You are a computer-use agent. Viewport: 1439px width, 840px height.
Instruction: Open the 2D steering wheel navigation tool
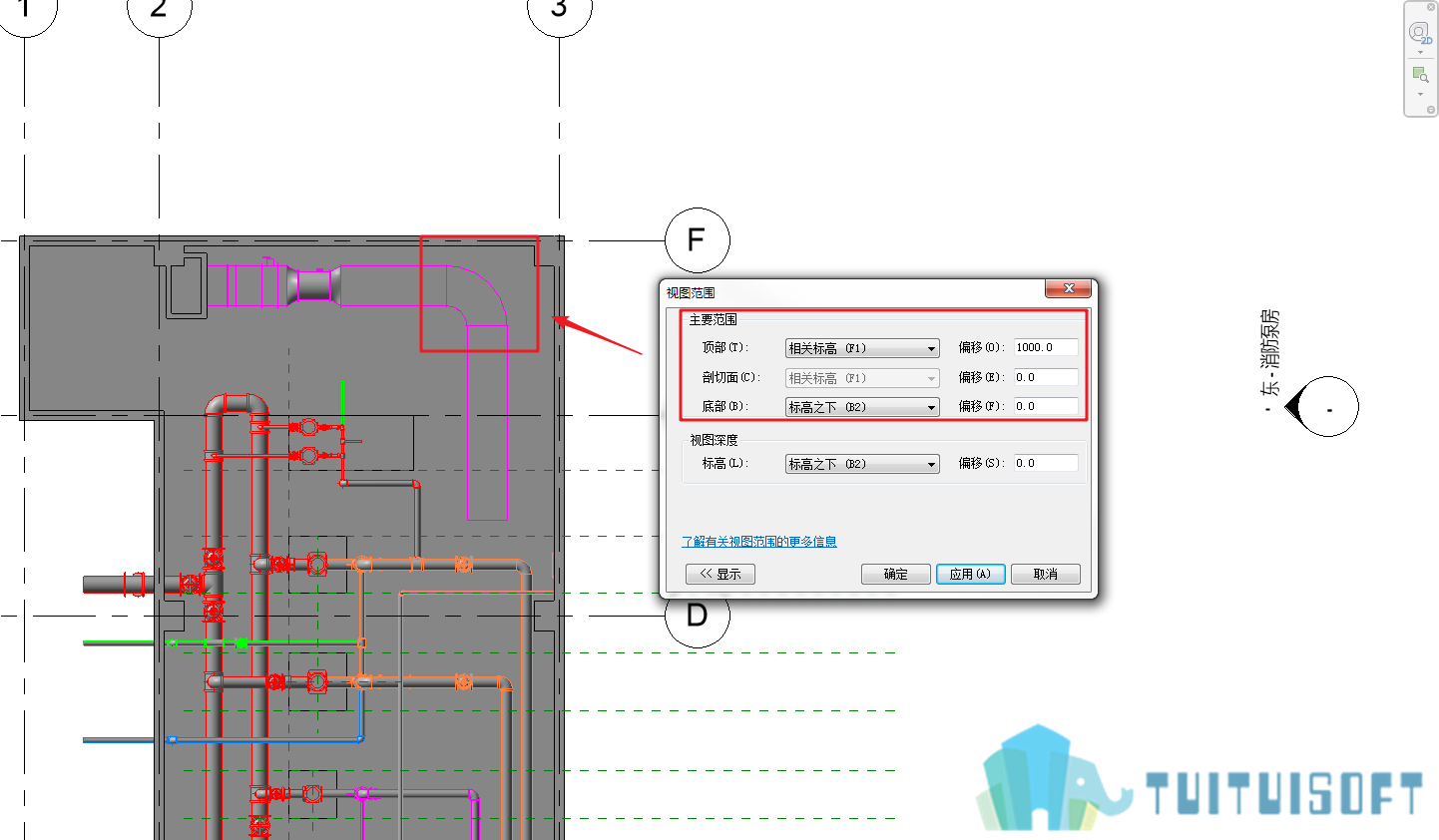click(x=1420, y=33)
